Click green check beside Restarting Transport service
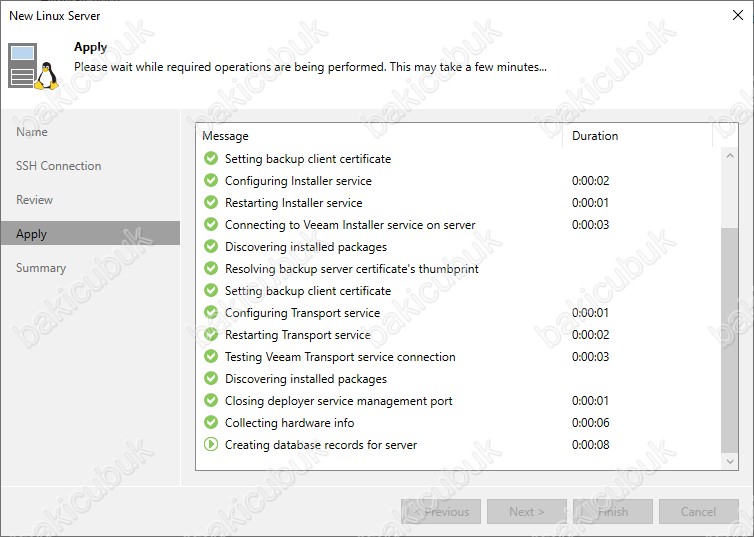This screenshot has height=537, width=754. tap(211, 334)
